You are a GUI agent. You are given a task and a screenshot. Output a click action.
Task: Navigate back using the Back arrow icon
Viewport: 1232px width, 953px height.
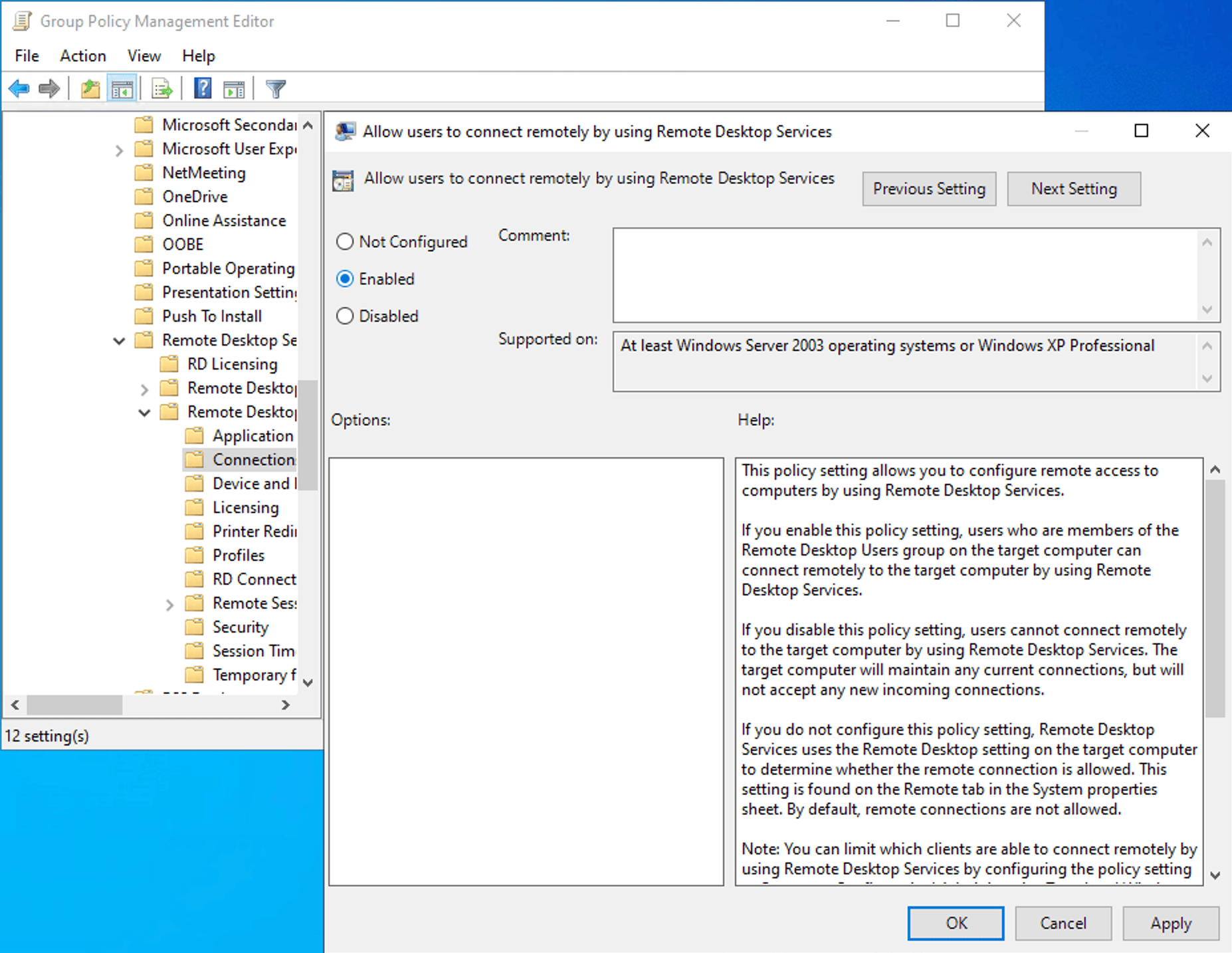click(19, 88)
